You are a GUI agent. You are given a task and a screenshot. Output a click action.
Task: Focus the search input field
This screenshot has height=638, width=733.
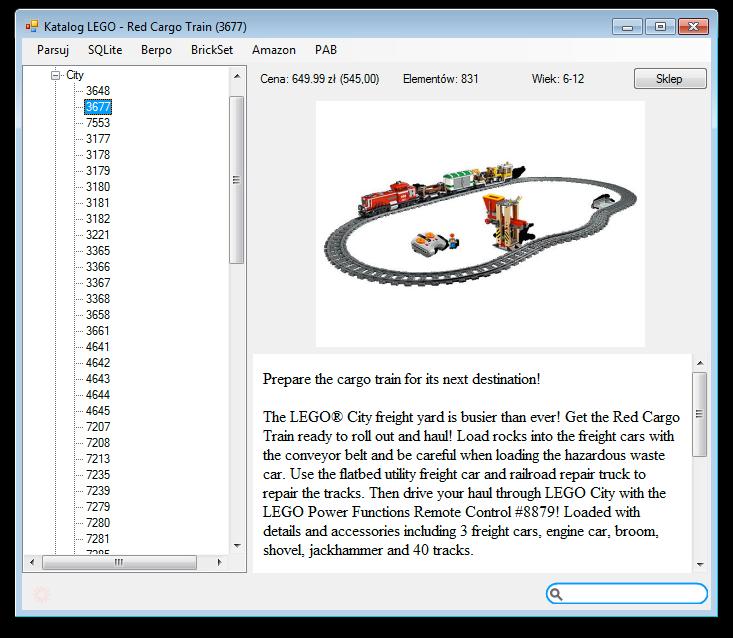626,594
